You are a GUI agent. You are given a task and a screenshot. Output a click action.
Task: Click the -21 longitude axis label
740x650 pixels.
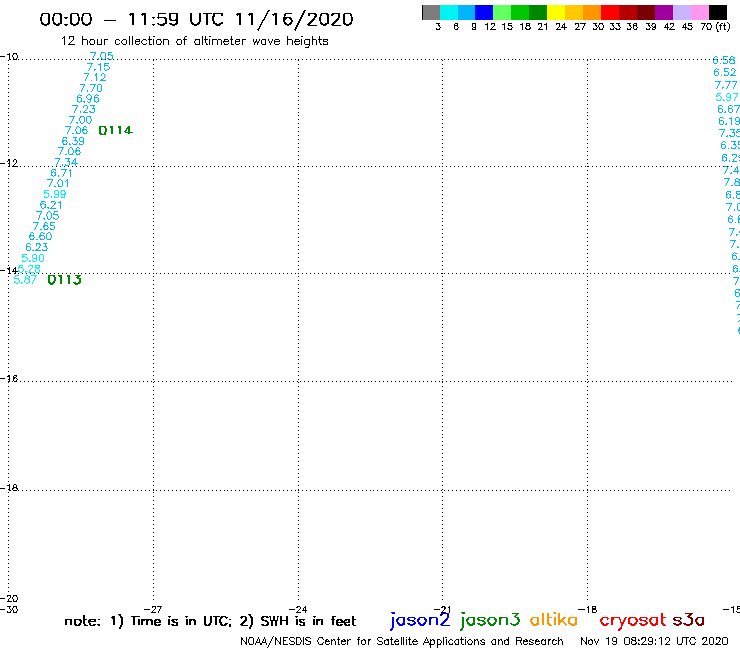[442, 609]
